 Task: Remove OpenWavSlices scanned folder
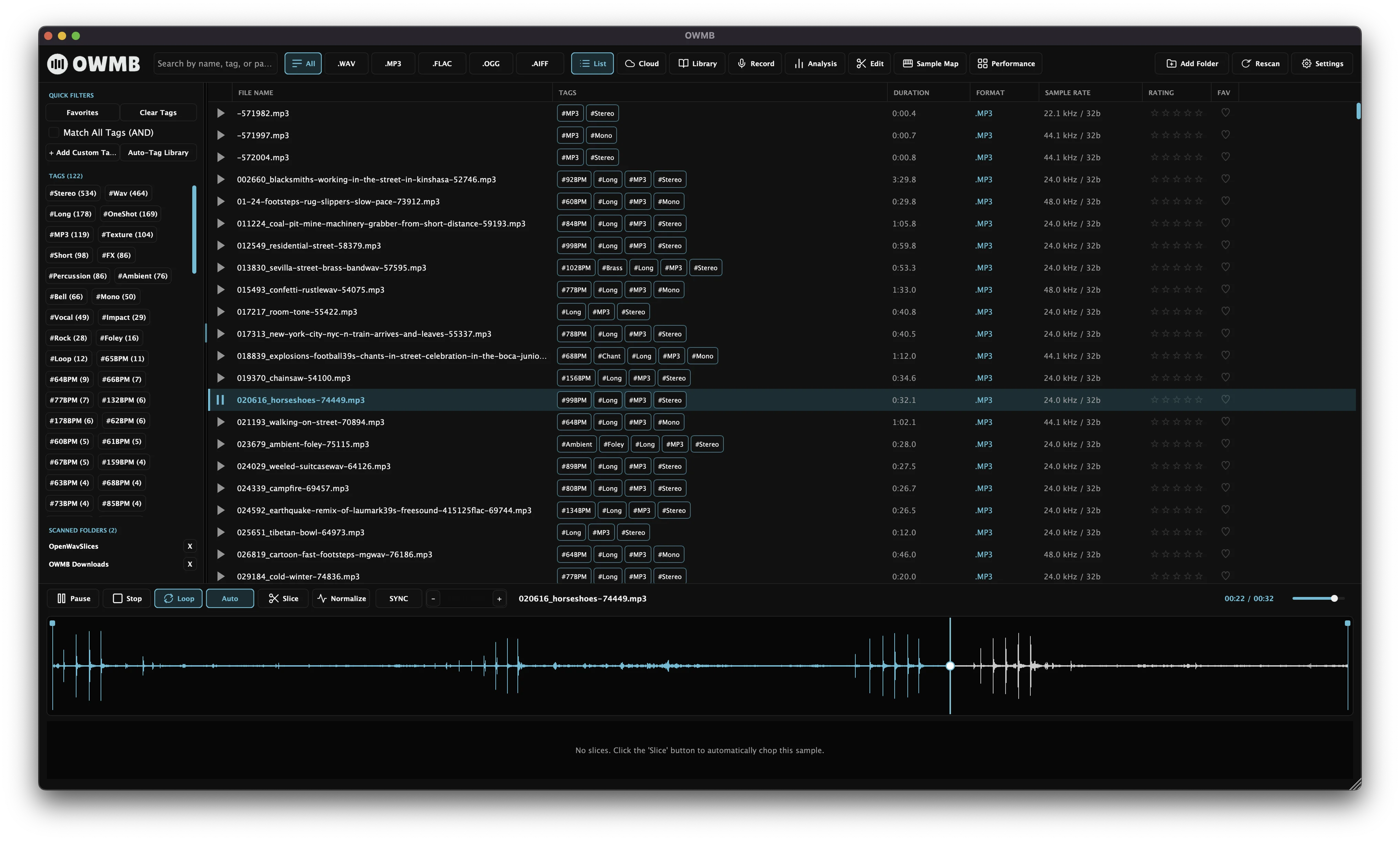190,546
